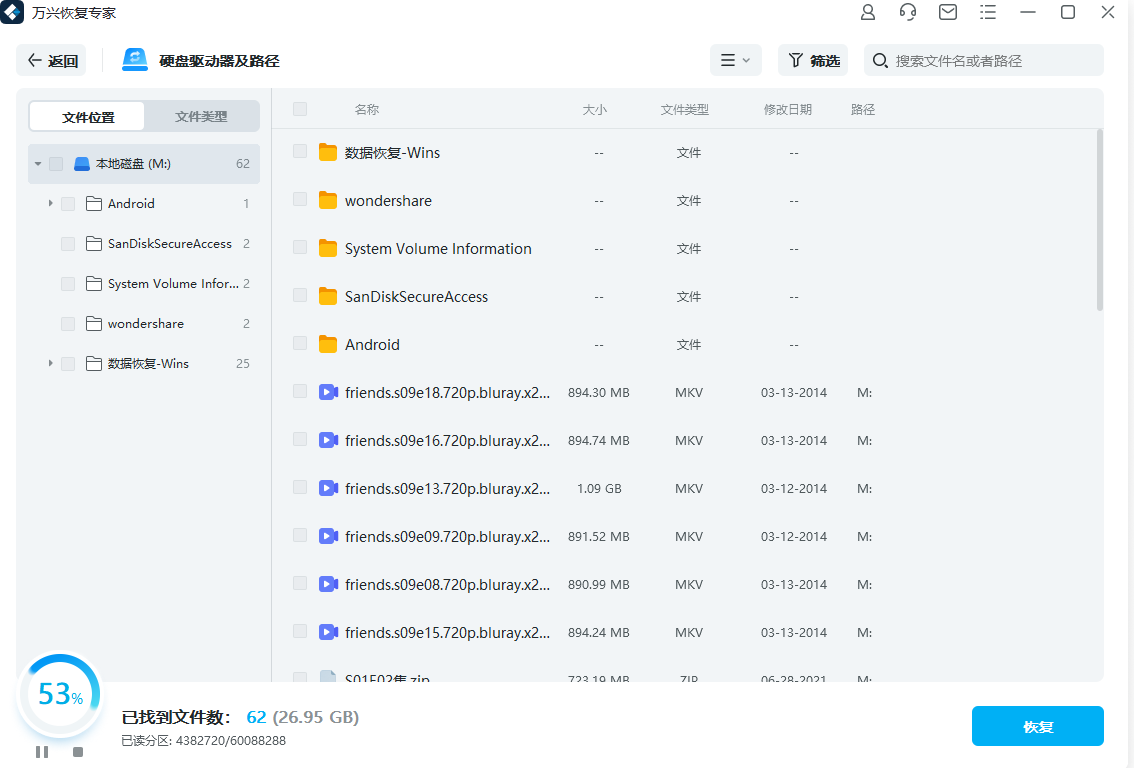Click video icon of friends.s09e15 file
This screenshot has height=768, width=1134.
point(328,632)
